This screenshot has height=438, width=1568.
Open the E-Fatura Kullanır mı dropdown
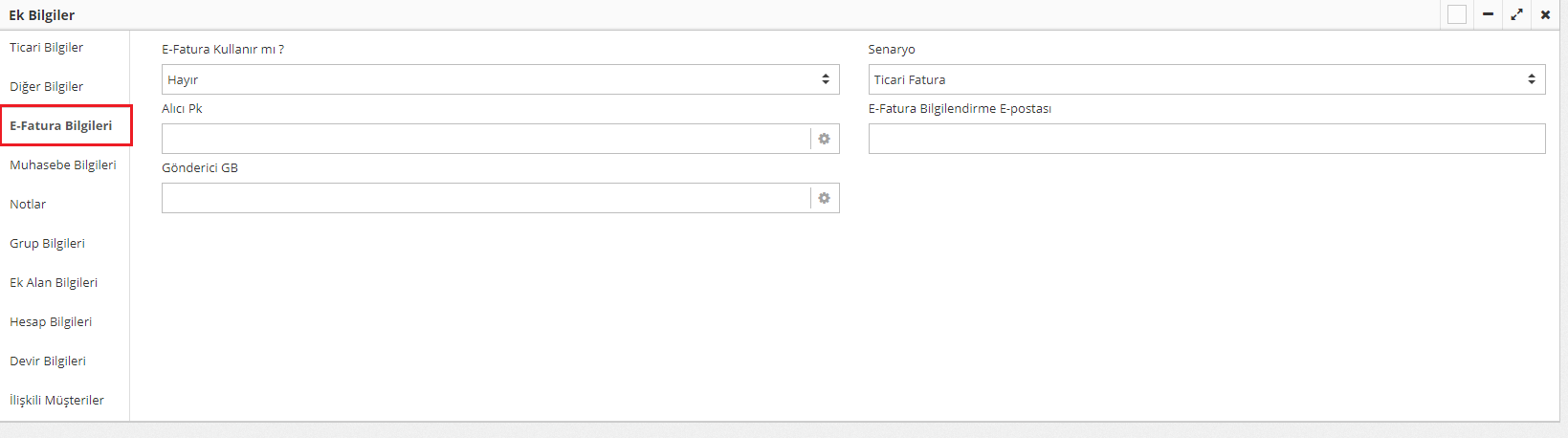499,79
